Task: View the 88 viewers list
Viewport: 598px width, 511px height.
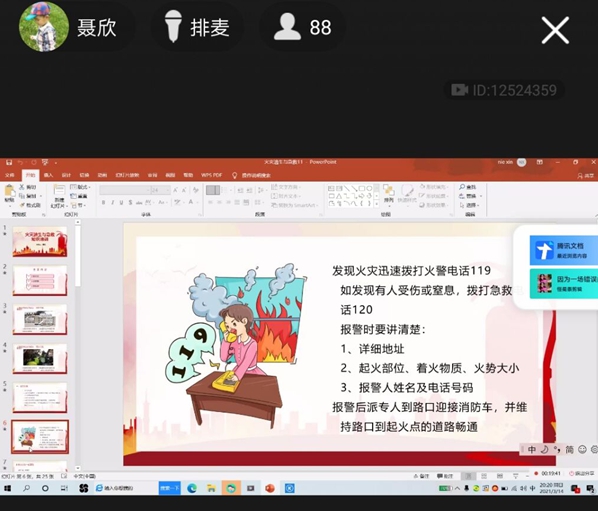Action: pos(302,27)
